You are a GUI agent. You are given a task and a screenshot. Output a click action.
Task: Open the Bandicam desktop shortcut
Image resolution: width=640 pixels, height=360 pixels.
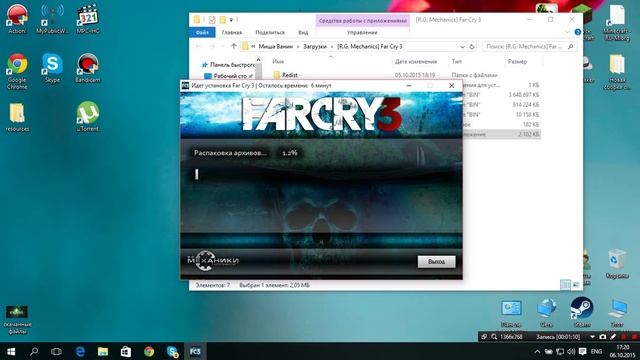[88, 68]
